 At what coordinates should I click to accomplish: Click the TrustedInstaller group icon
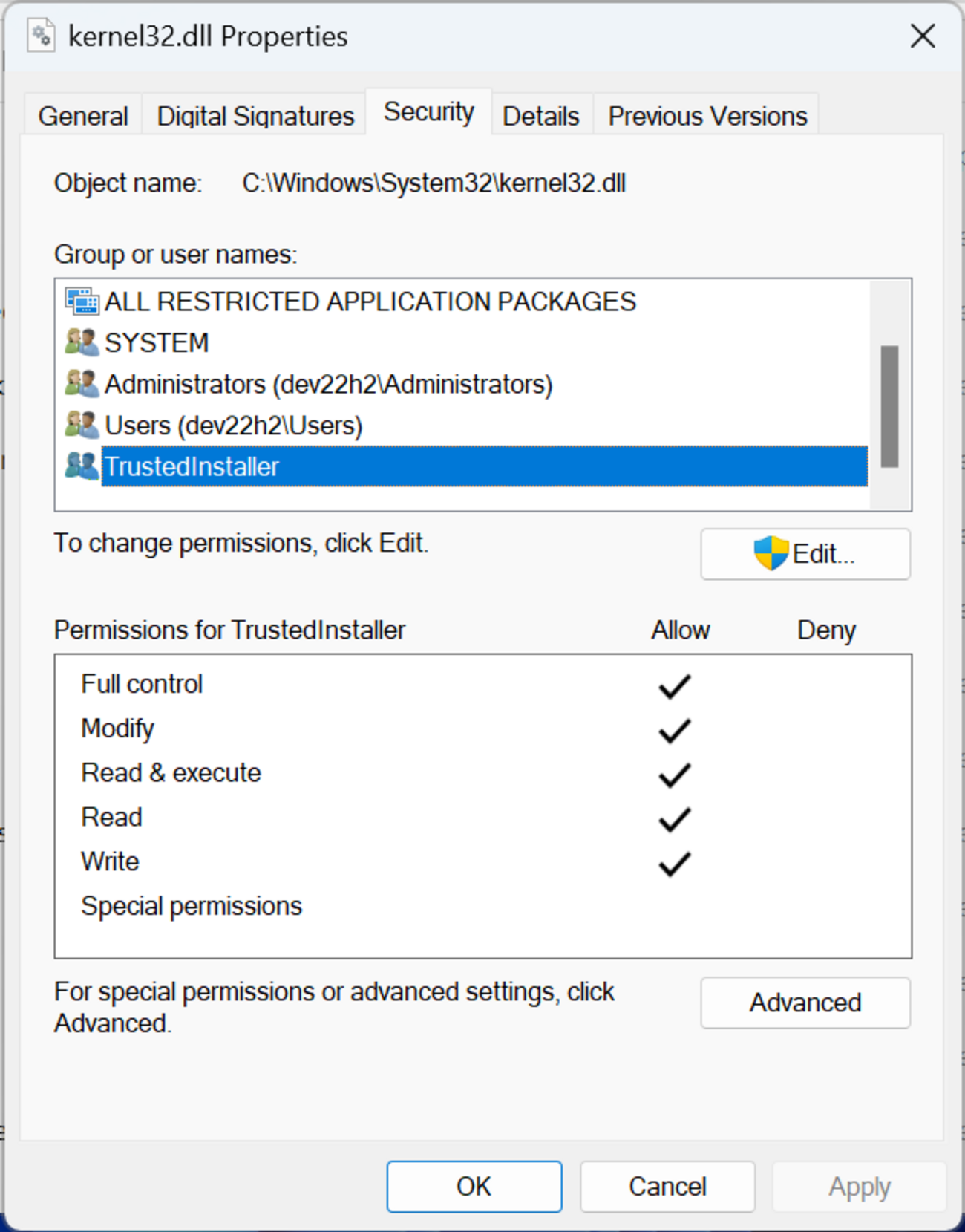(82, 466)
